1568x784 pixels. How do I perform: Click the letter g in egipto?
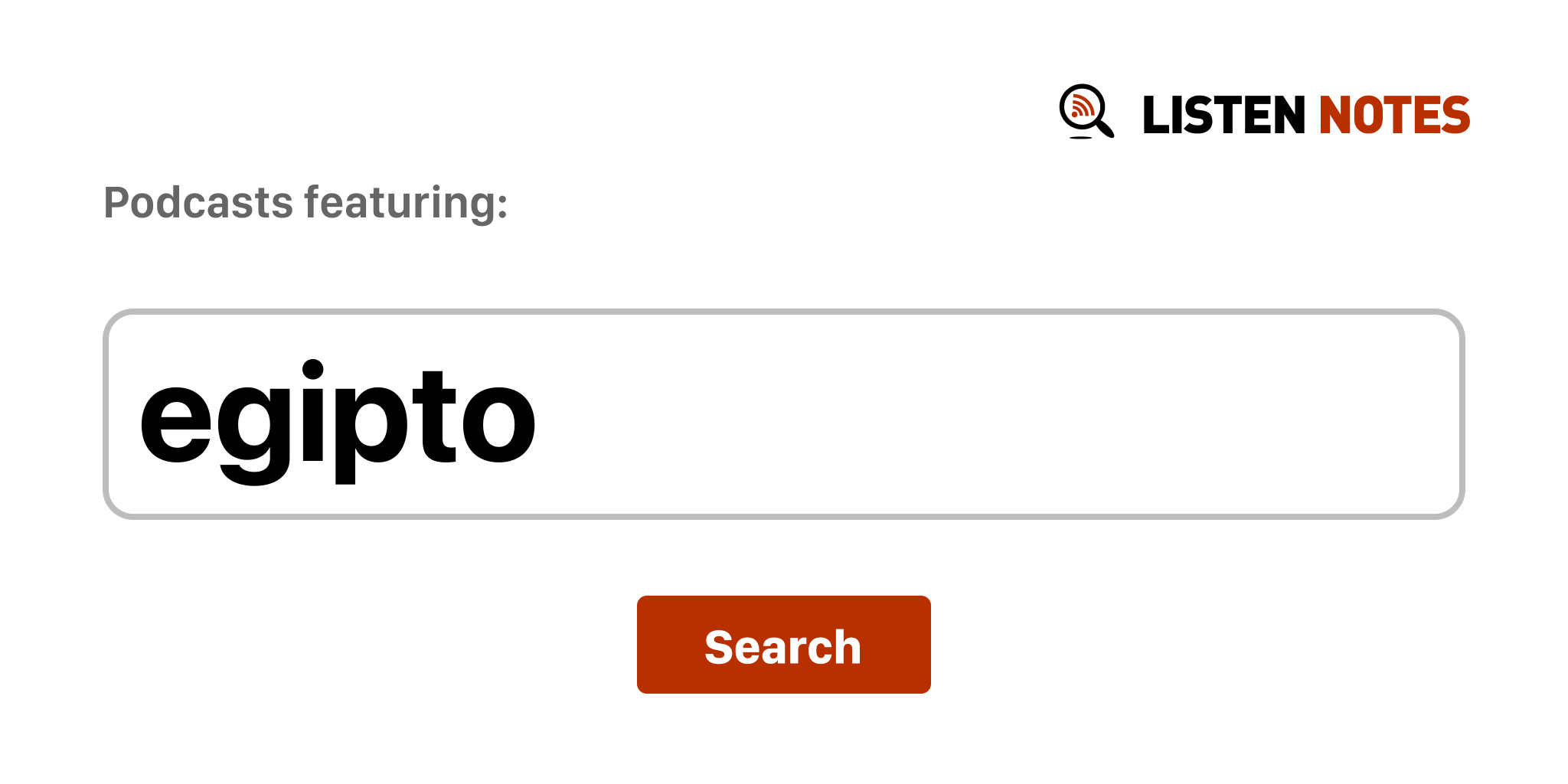pyautogui.click(x=253, y=434)
